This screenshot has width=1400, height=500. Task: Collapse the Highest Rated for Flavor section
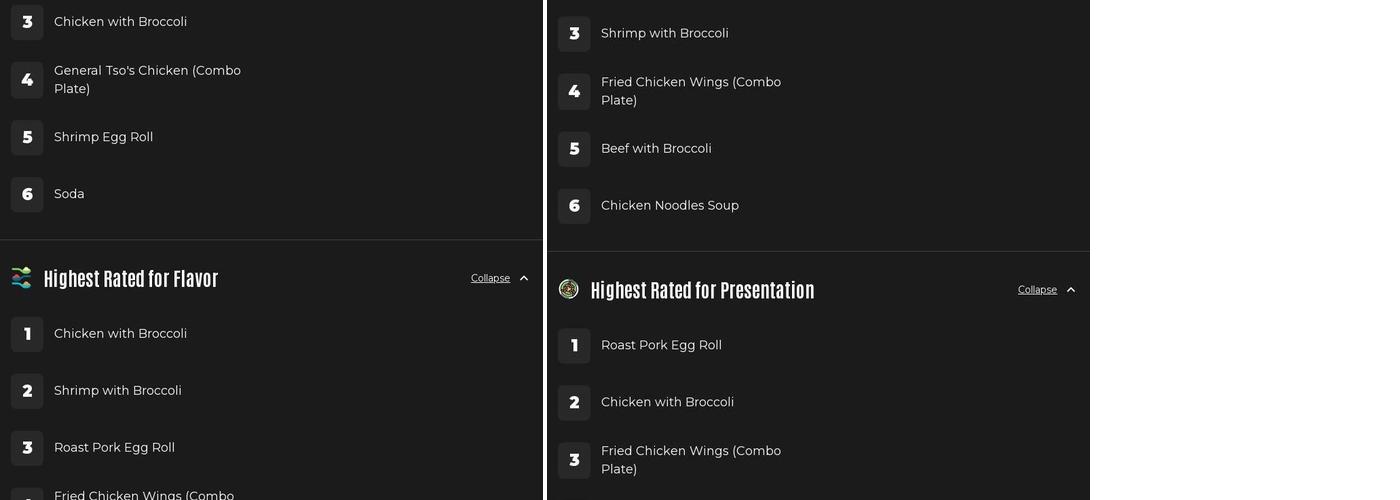(490, 278)
